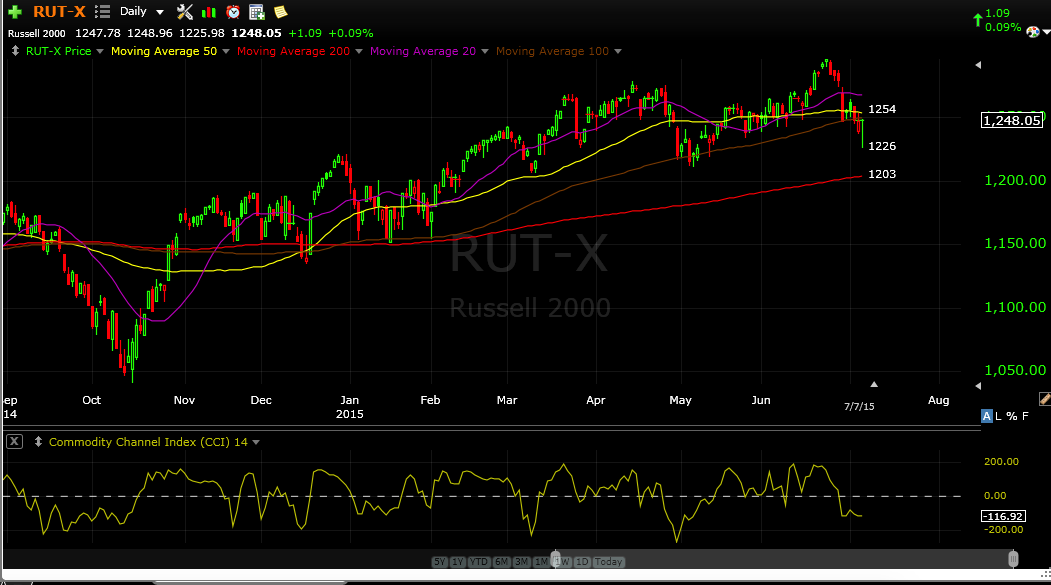Click the 1,200.00 price axis label
Image resolution: width=1051 pixels, height=585 pixels.
(1015, 180)
